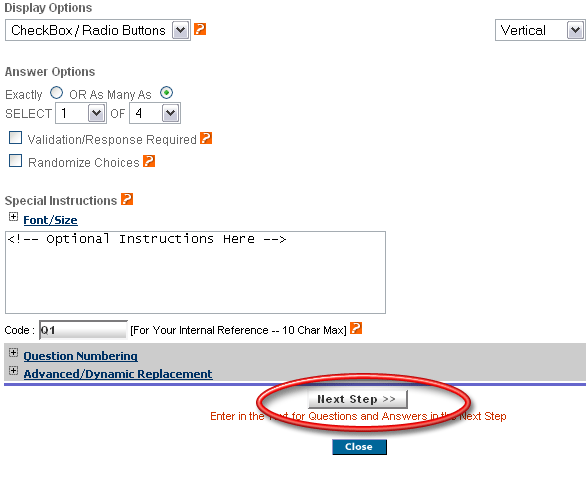This screenshot has width=586, height=480.
Task: Open the Font/Size link
Action: pyautogui.click(x=50, y=220)
